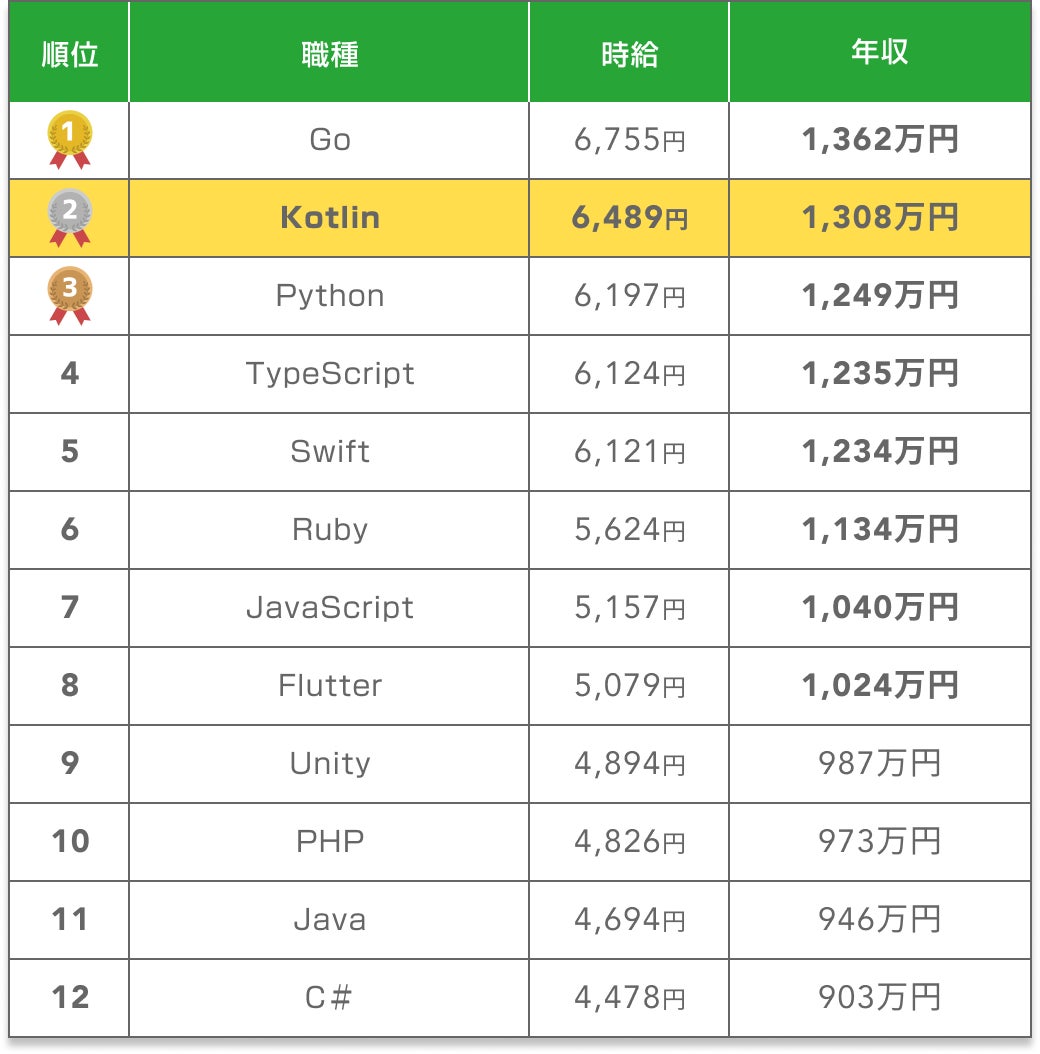Image resolution: width=1040 pixels, height=1054 pixels.
Task: Select the rank number 10 cell
Action: [x=70, y=842]
